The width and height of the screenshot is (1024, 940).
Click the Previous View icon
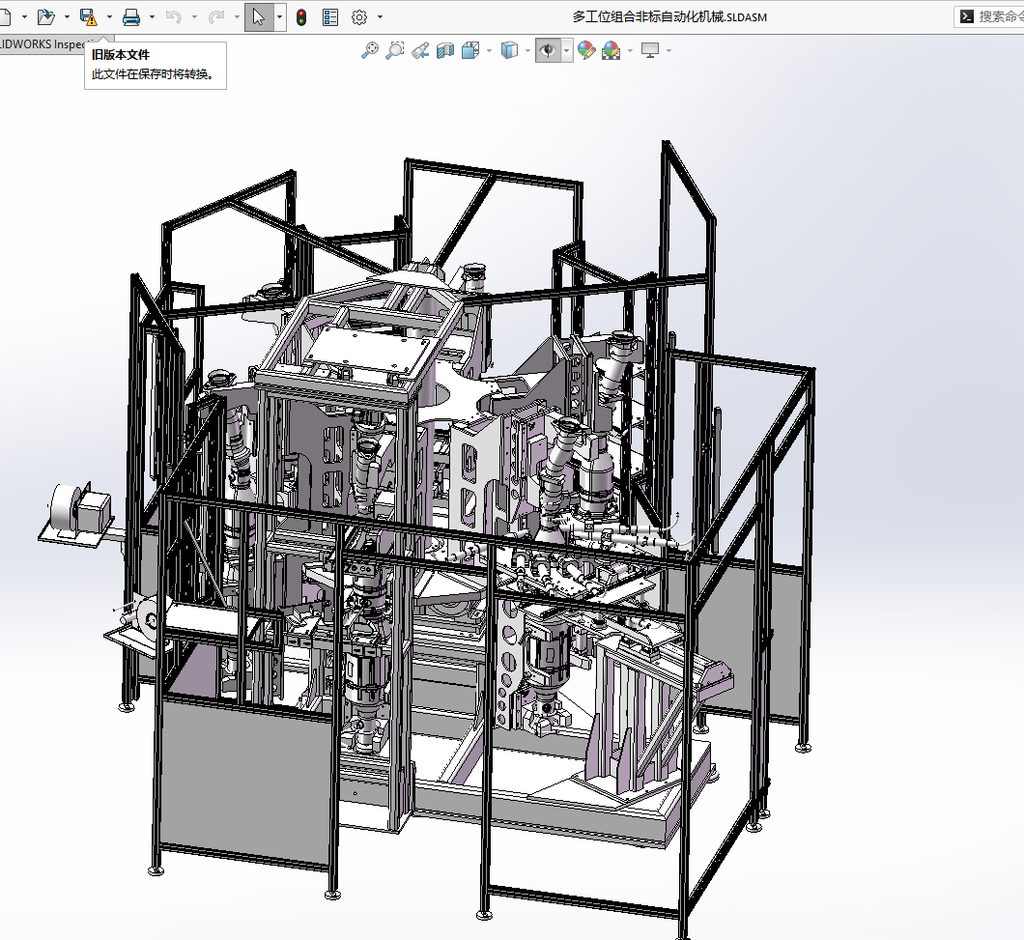[x=421, y=50]
